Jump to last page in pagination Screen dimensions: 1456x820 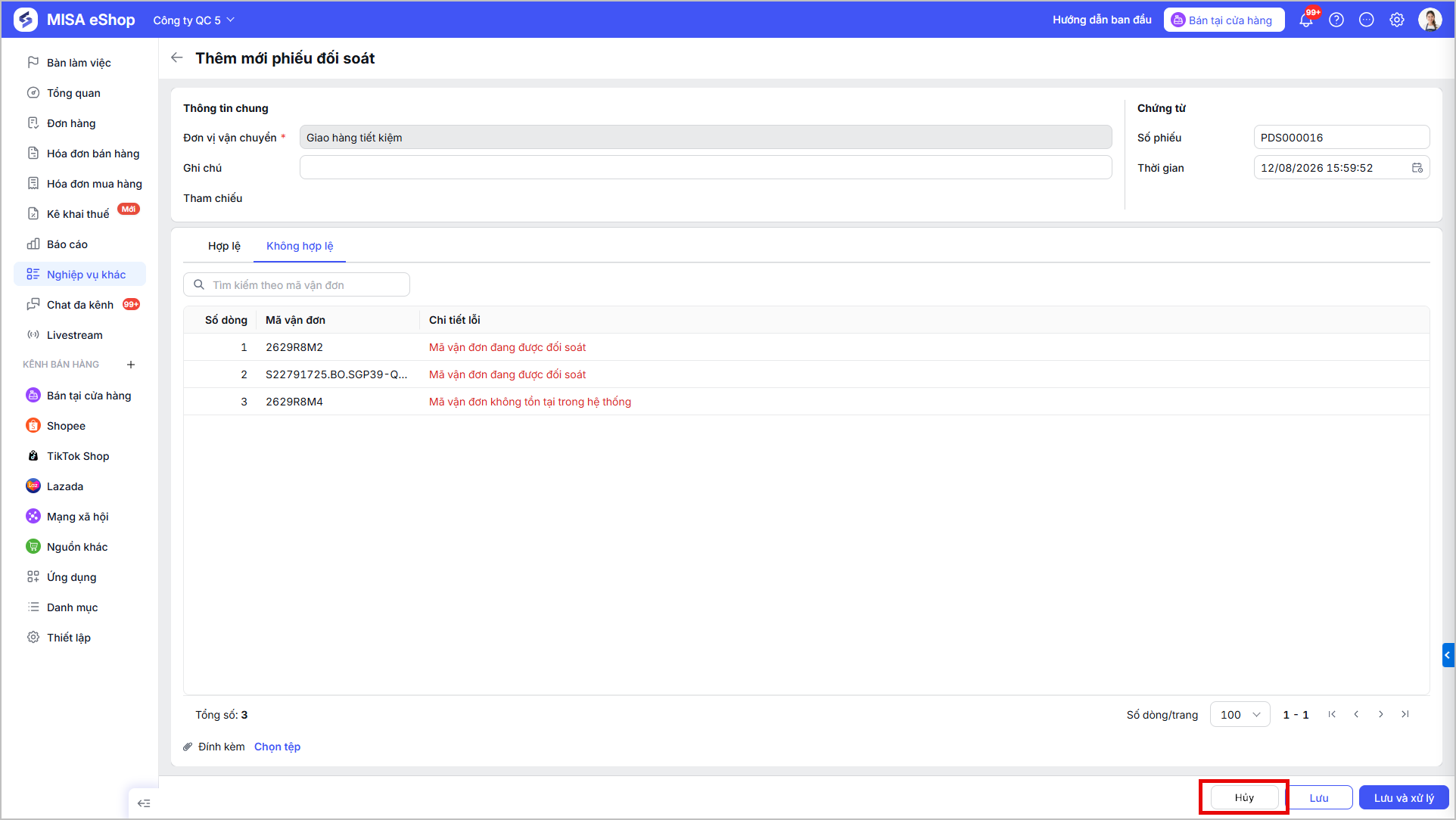[x=1405, y=714]
